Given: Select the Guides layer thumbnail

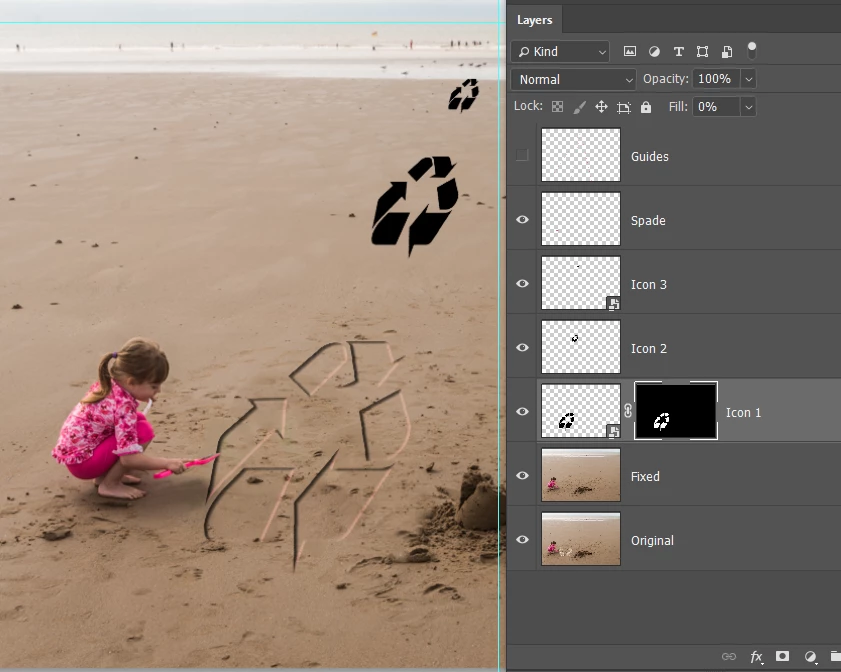Looking at the screenshot, I should point(581,154).
